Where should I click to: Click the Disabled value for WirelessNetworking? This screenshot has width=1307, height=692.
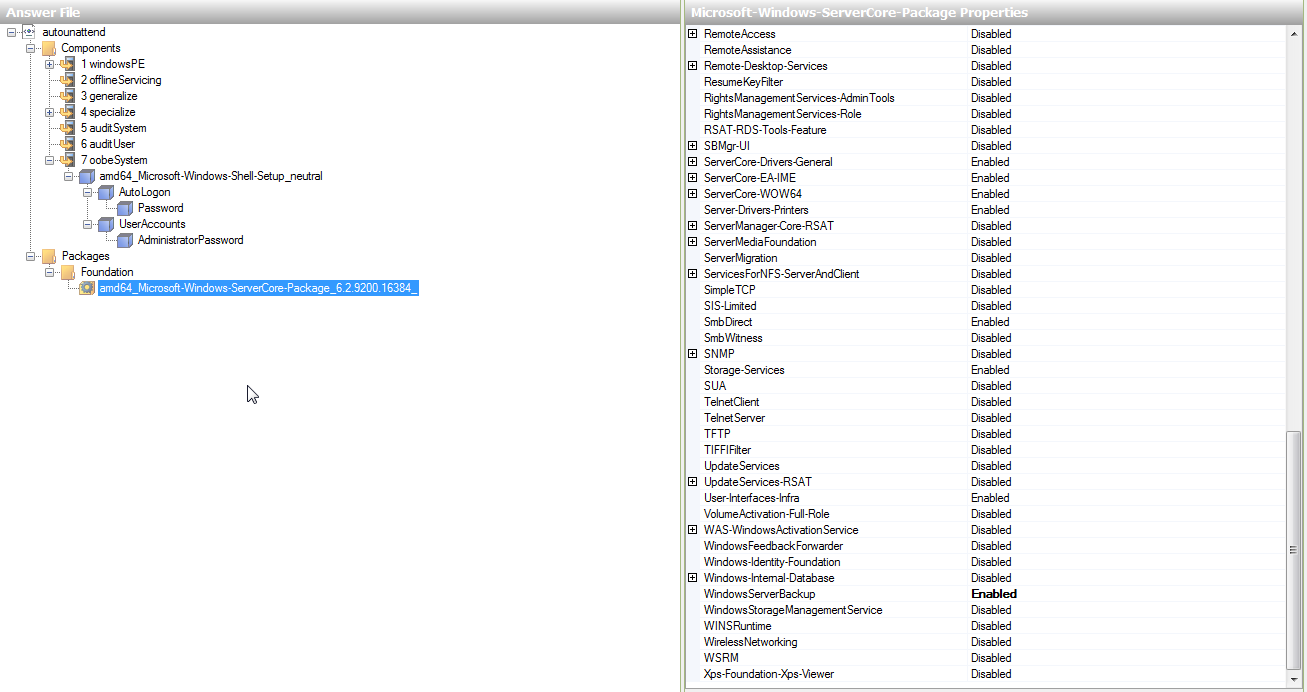(991, 642)
